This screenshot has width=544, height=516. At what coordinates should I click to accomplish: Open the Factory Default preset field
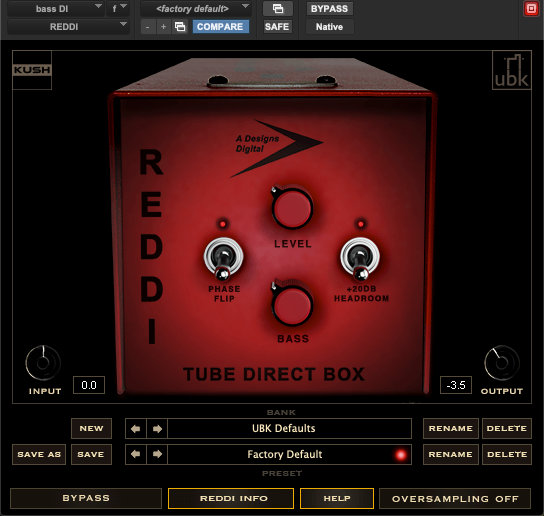(x=289, y=454)
